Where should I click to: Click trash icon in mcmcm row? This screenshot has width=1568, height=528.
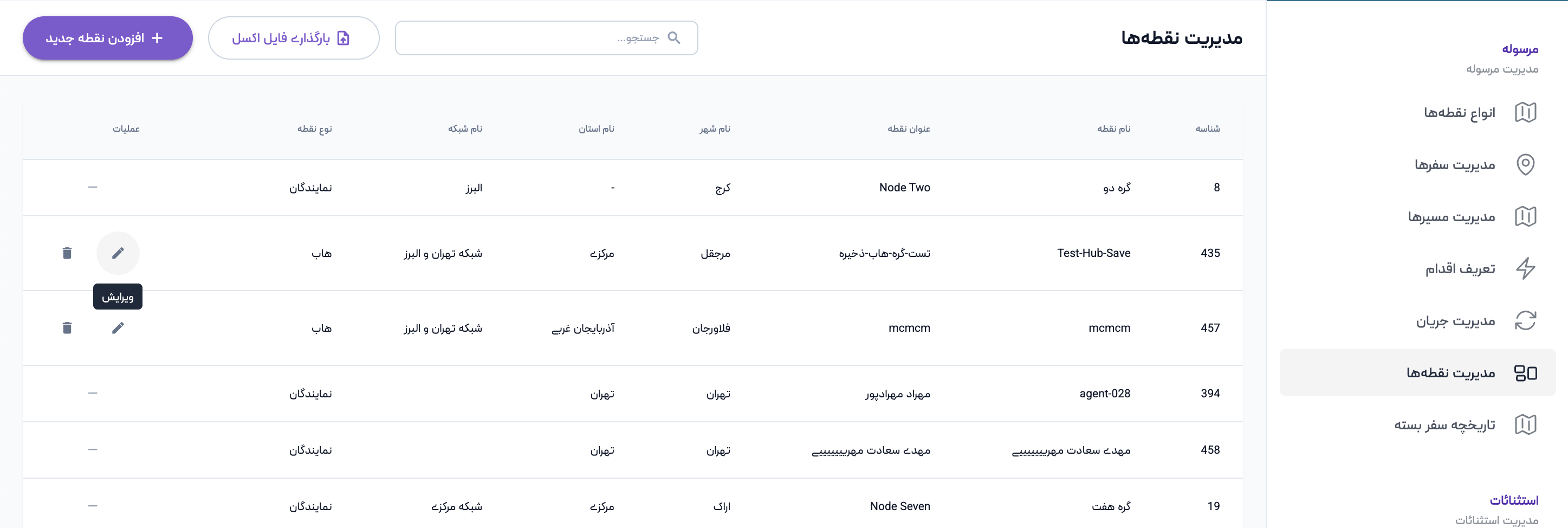pyautogui.click(x=67, y=327)
